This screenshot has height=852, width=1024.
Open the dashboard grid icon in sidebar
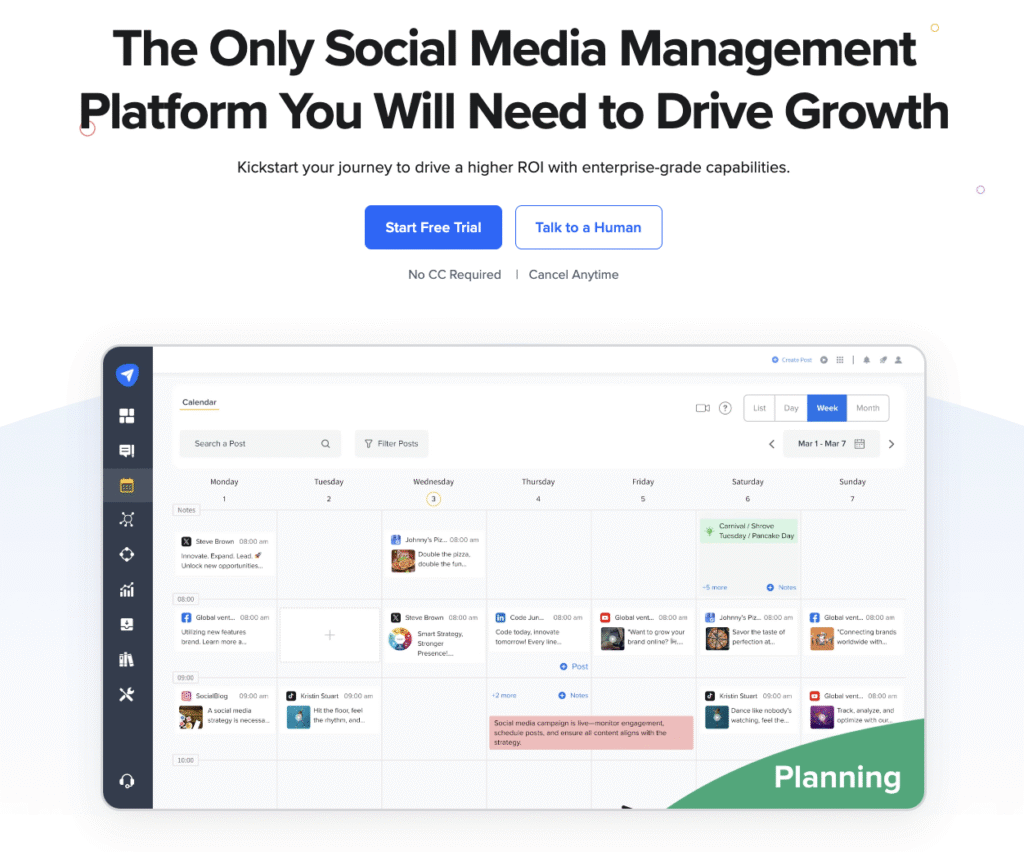(127, 415)
